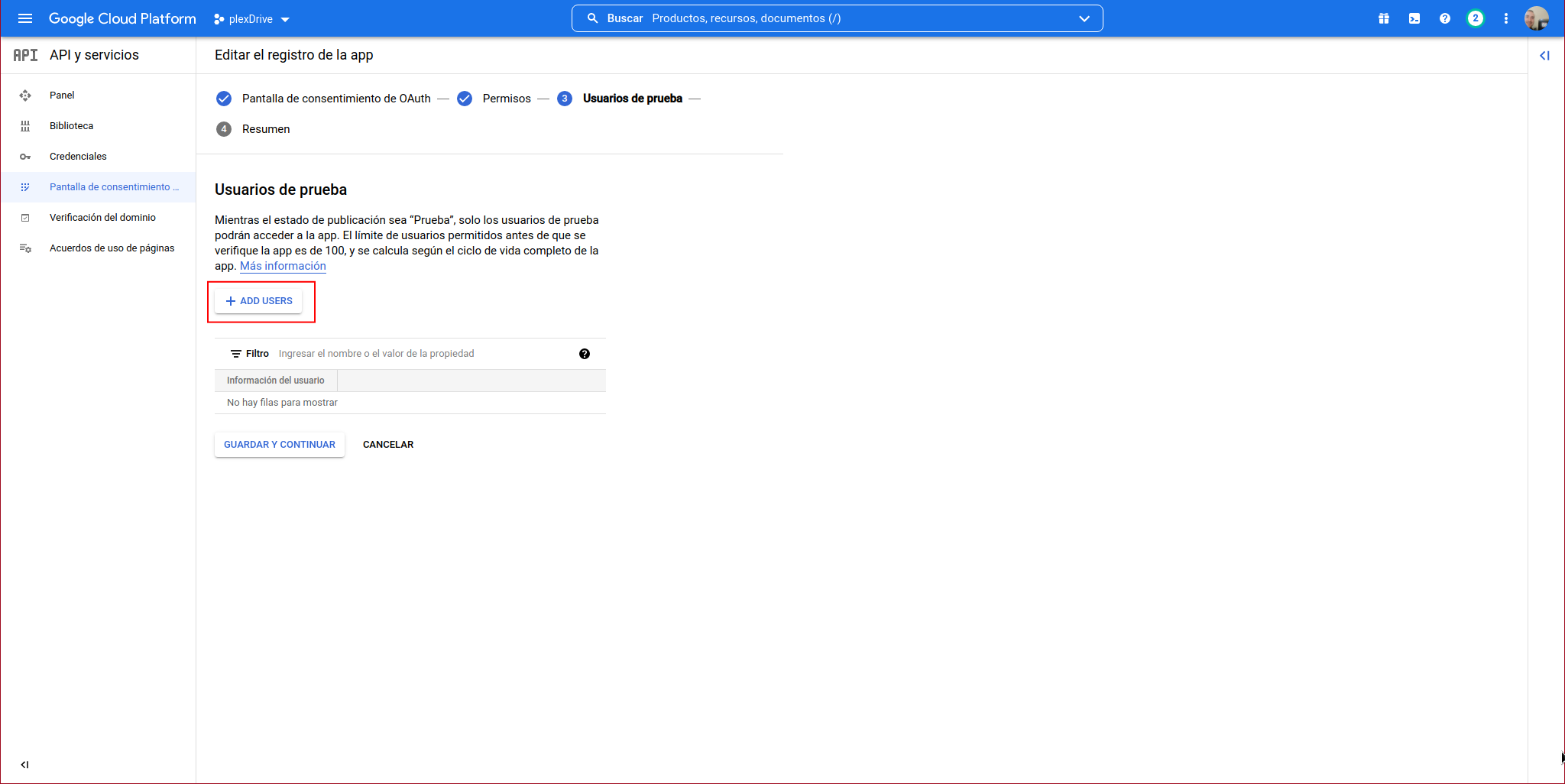Viewport: 1565px width, 784px height.
Task: Open the help question mark menu
Action: click(x=1444, y=18)
